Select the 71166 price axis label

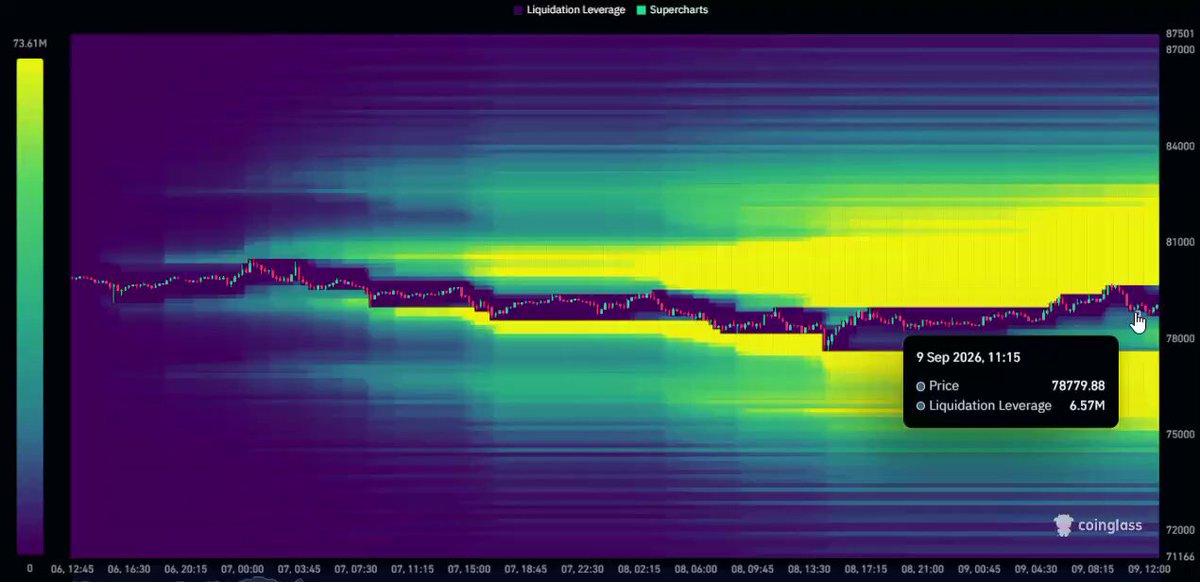[1180, 556]
